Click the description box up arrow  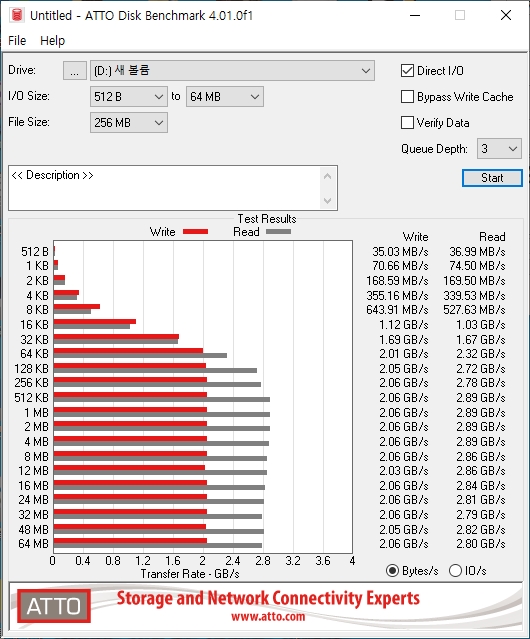coord(327,176)
